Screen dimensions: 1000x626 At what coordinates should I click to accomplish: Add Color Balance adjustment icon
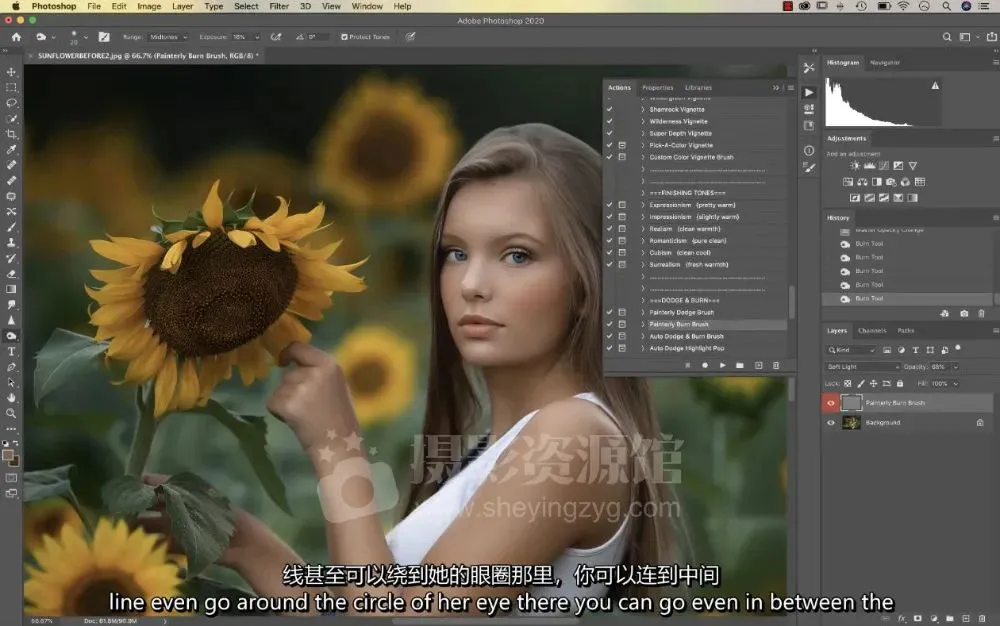pos(862,182)
